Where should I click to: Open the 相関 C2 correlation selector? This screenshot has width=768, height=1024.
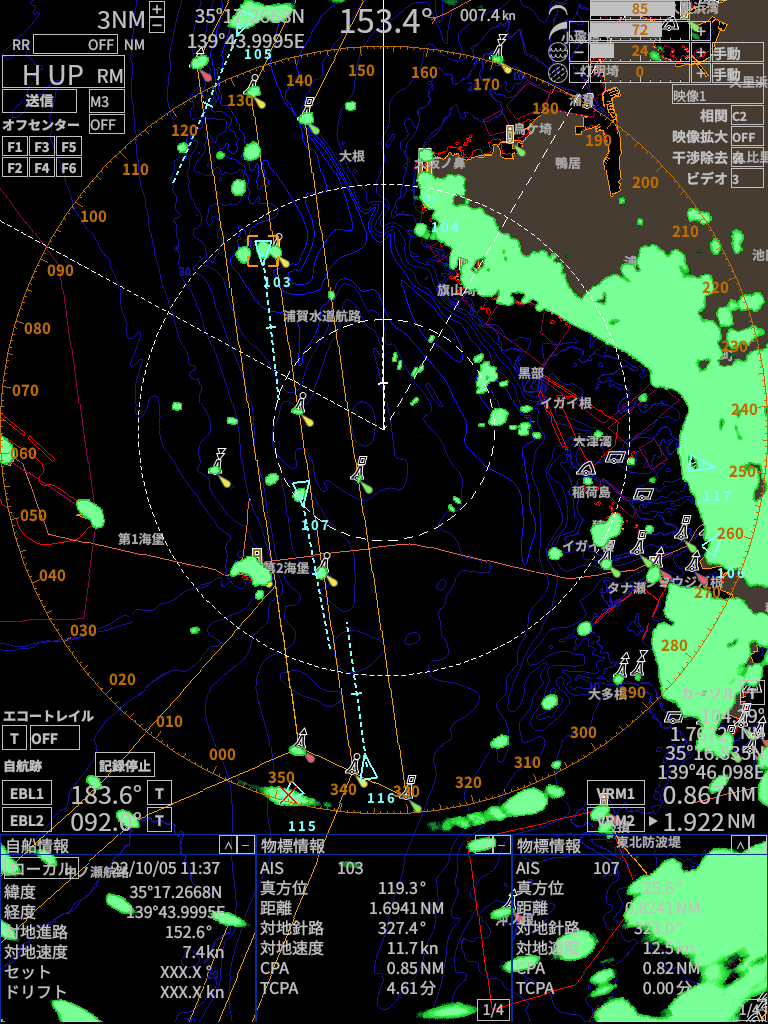point(744,116)
